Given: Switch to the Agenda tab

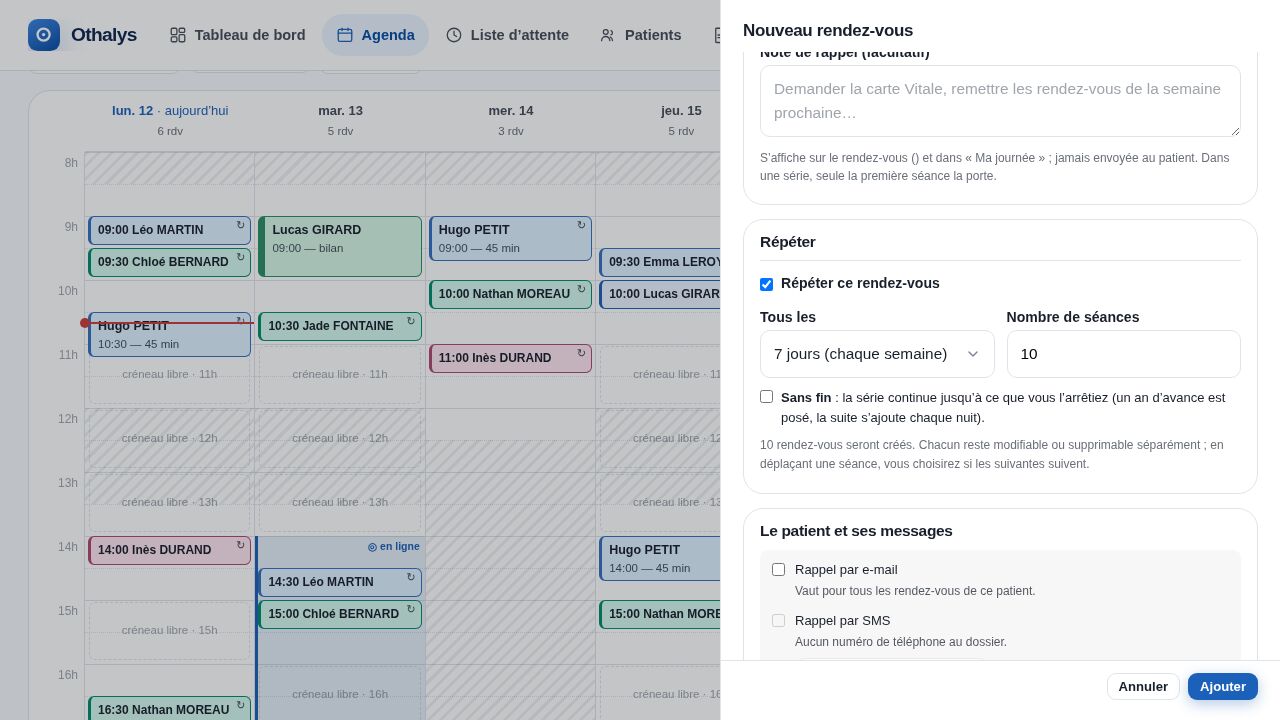Looking at the screenshot, I should (x=375, y=35).
